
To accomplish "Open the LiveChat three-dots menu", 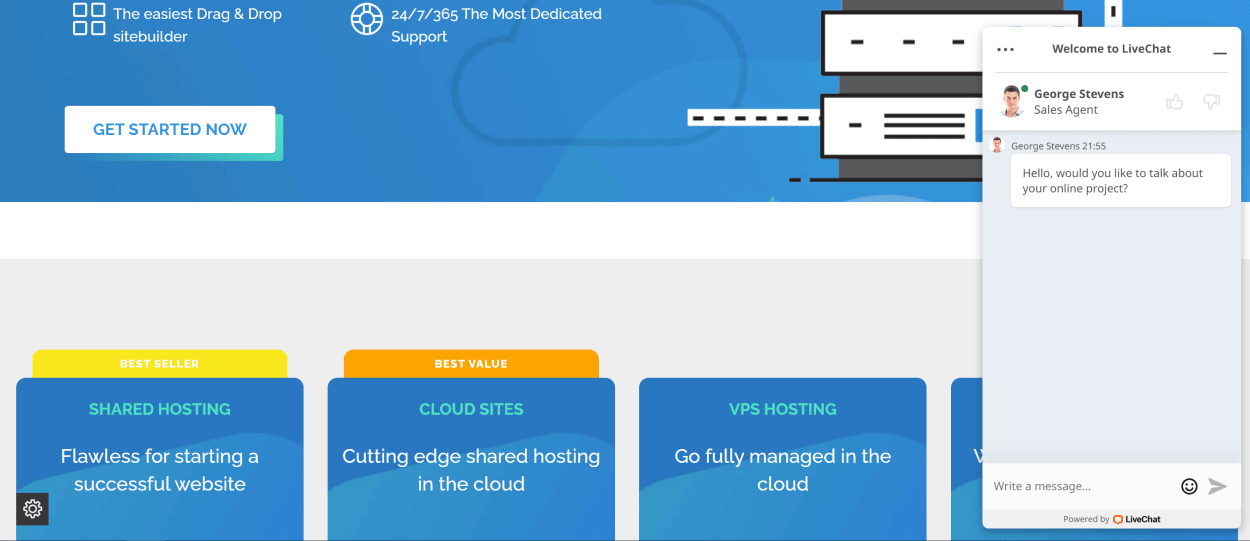I will coord(1005,49).
